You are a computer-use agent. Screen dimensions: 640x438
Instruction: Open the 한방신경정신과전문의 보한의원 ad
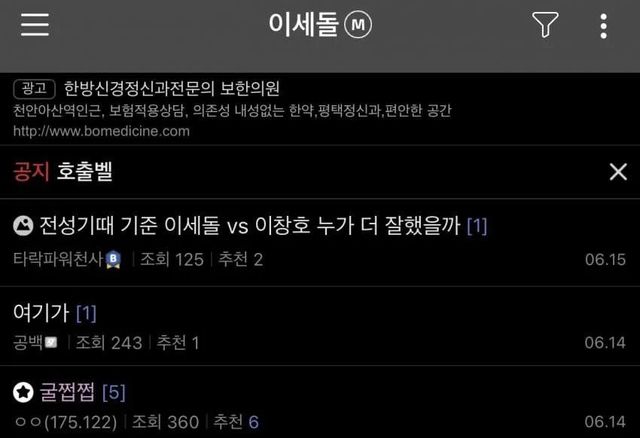171,88
